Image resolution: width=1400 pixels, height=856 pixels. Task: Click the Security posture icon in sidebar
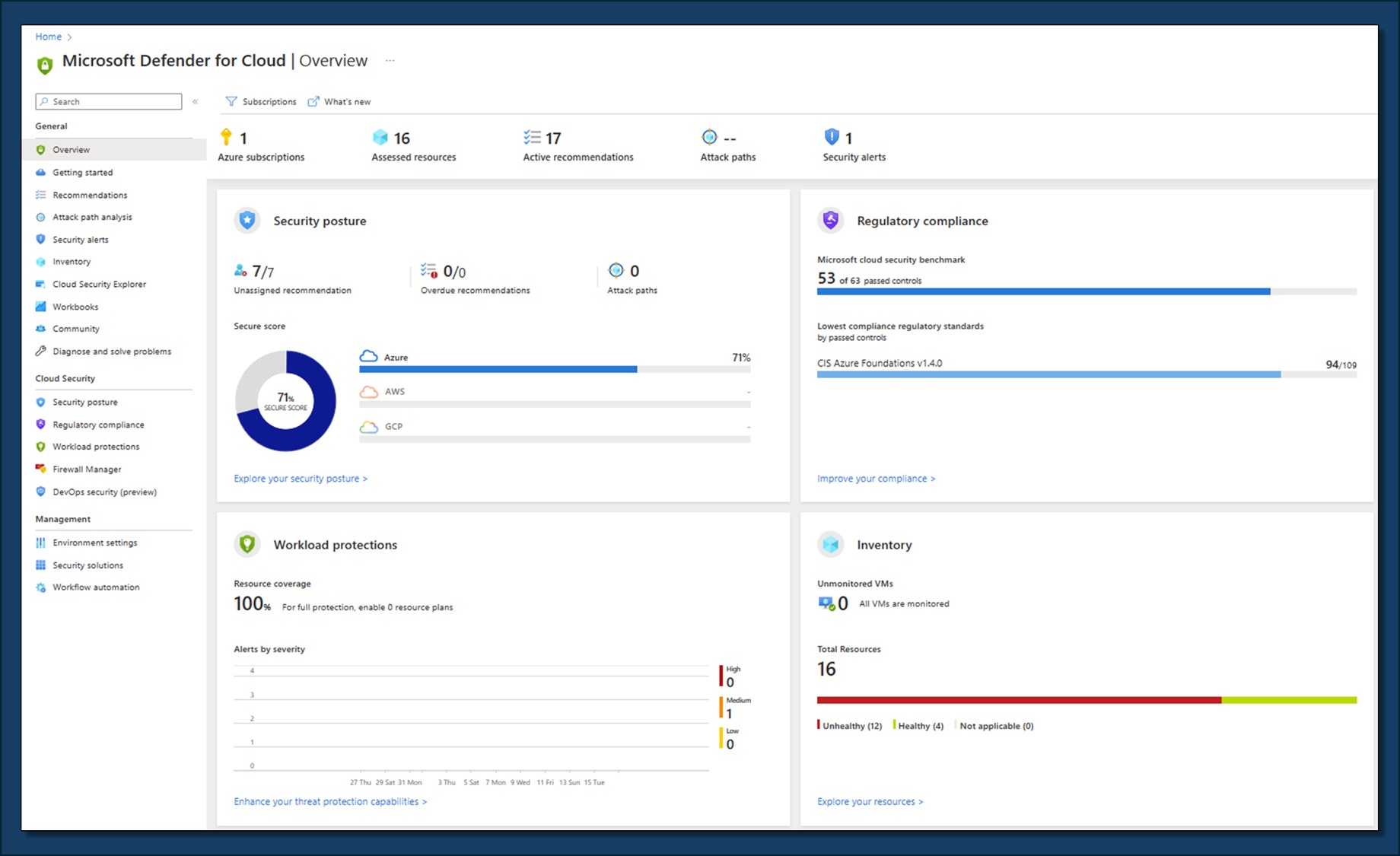[x=41, y=402]
